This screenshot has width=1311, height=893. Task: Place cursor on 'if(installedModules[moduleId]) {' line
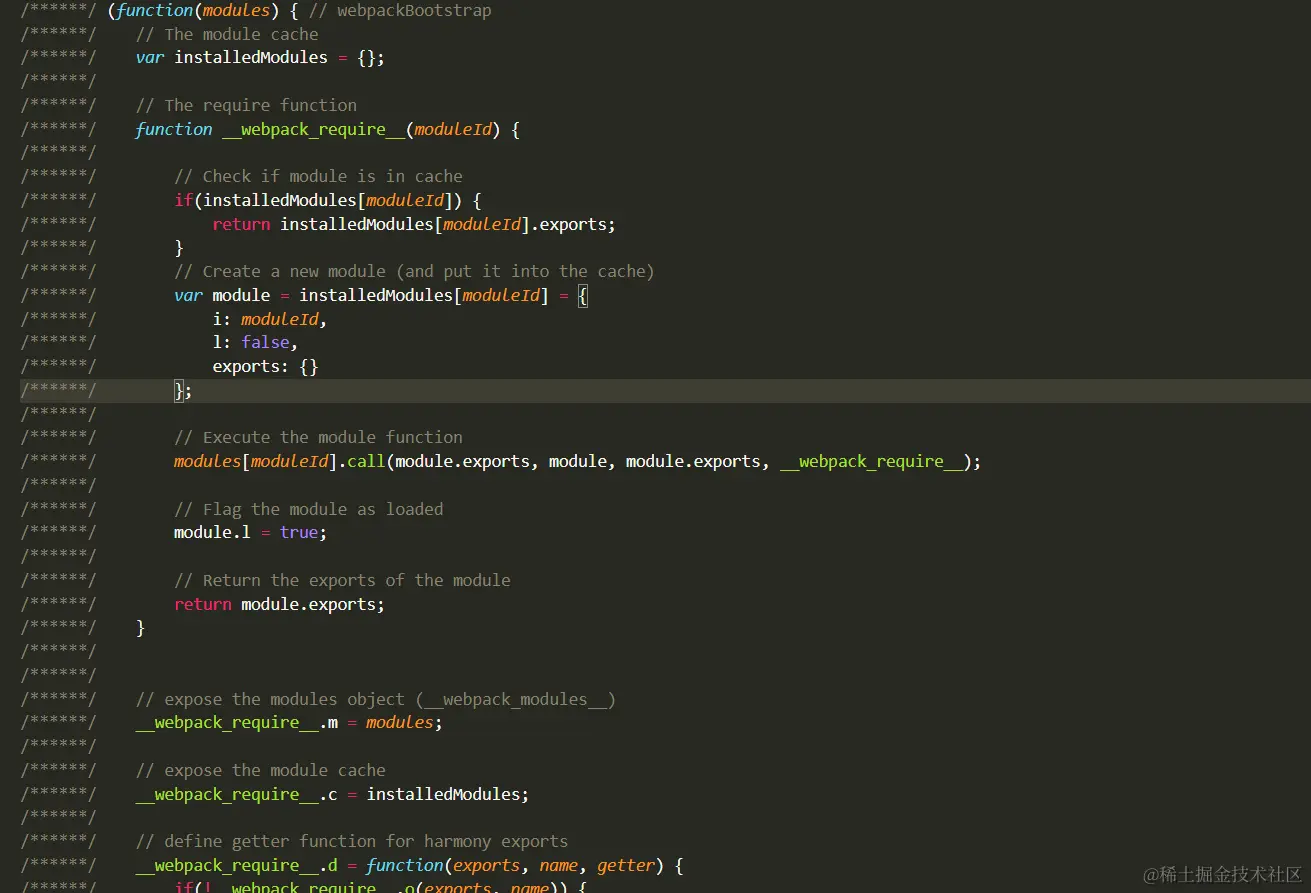tap(328, 200)
